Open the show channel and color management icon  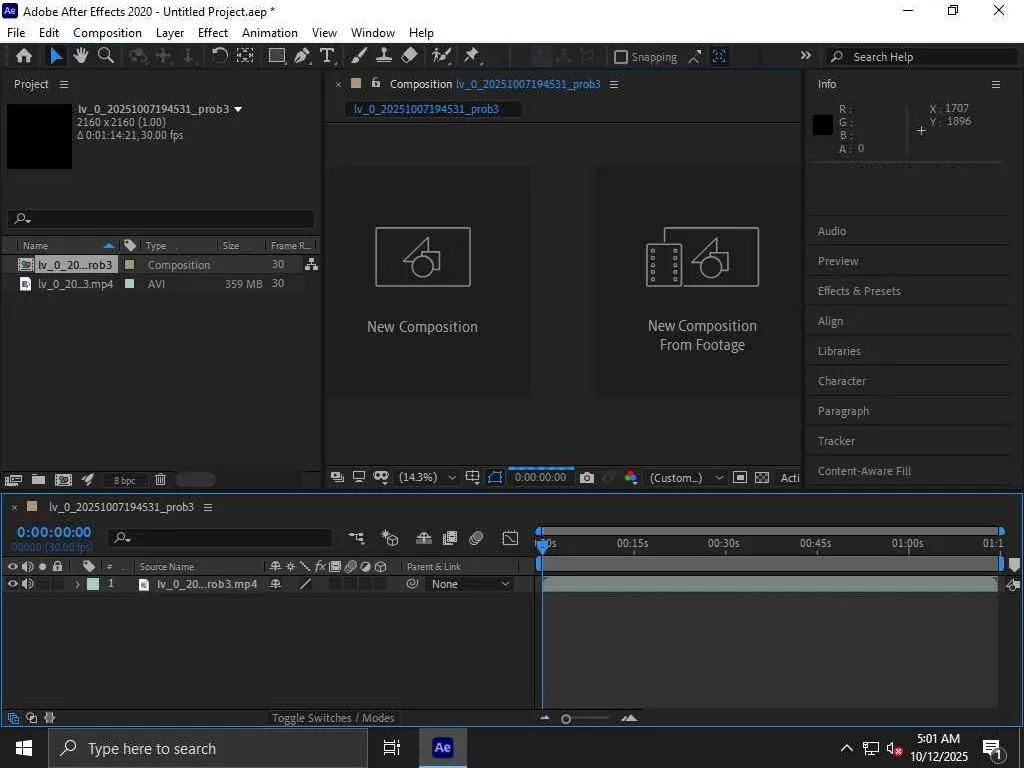(630, 478)
